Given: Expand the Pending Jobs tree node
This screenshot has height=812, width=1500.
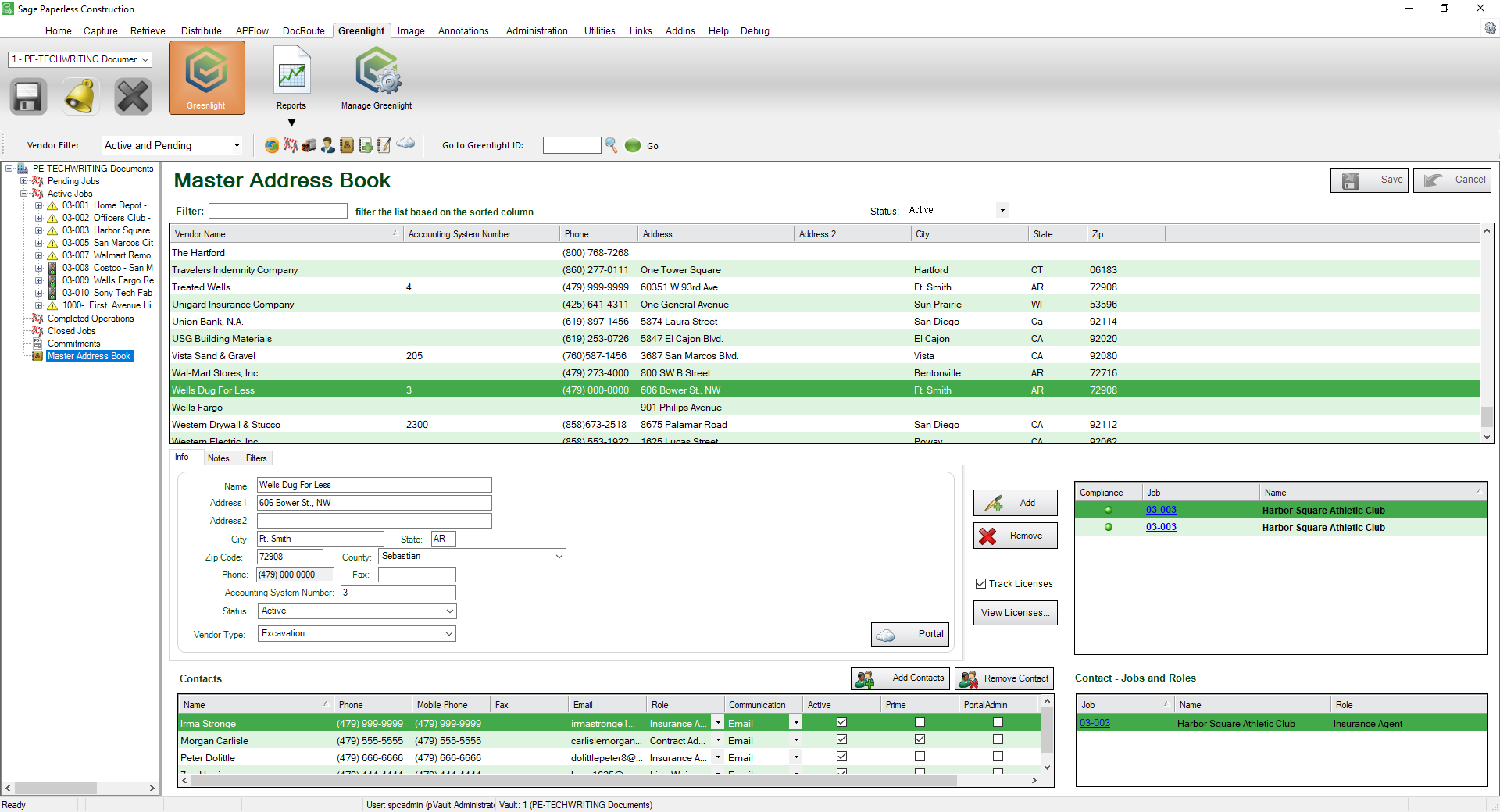Looking at the screenshot, I should coord(23,181).
